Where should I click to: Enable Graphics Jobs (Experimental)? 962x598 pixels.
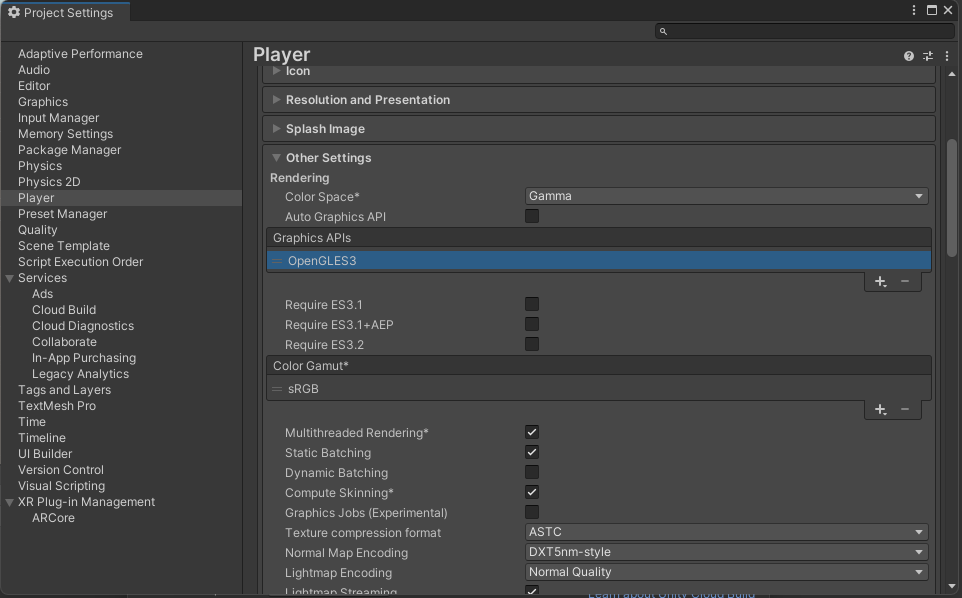point(532,512)
